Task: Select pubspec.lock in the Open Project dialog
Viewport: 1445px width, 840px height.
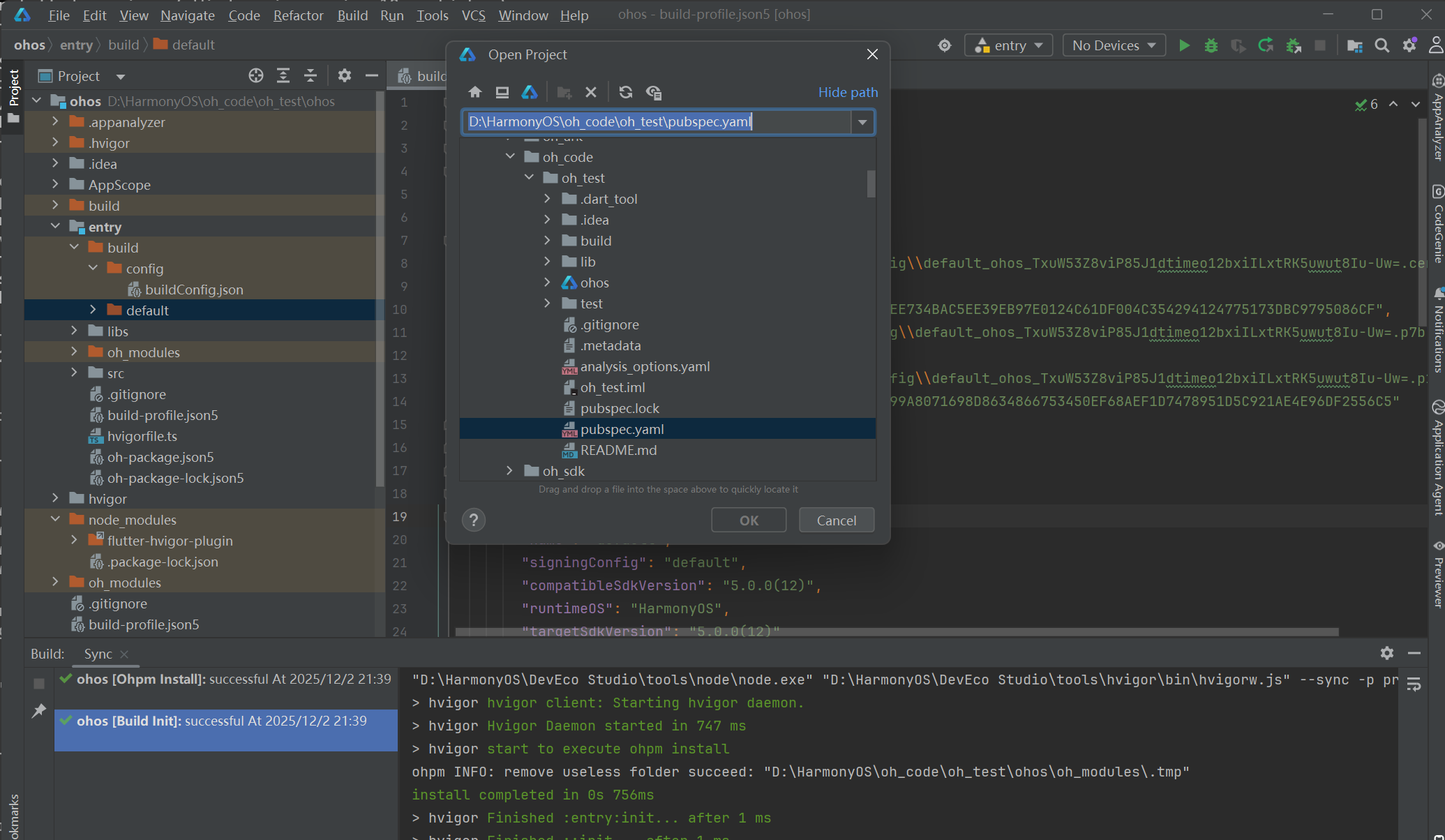Action: pos(620,408)
